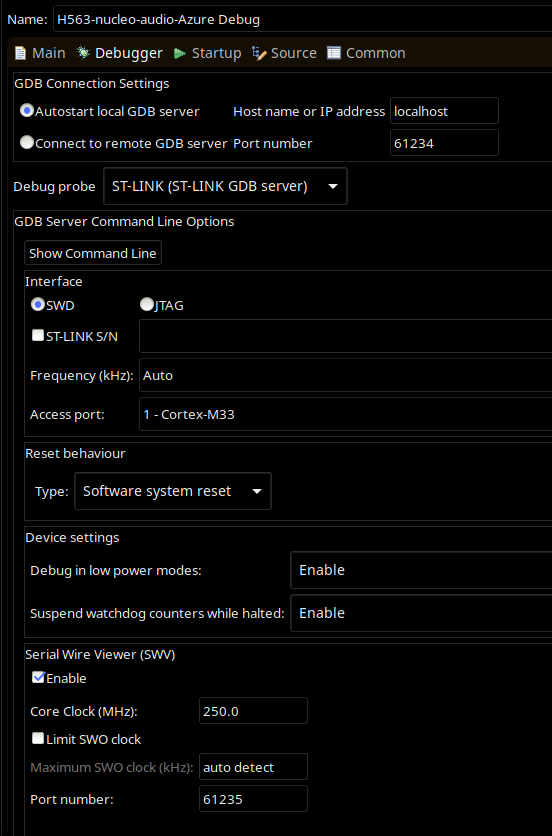Enable the ST-LINK S/N checkbox

tap(38, 335)
